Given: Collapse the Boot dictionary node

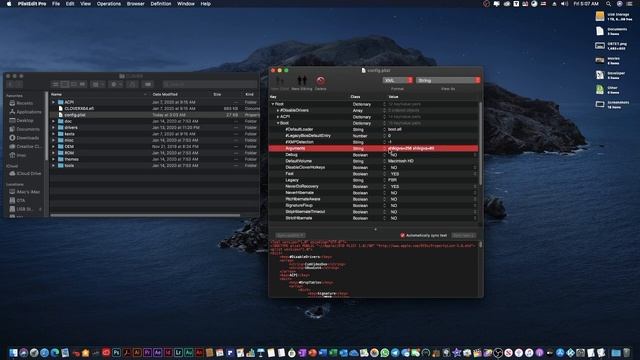Looking at the screenshot, I should point(278,123).
